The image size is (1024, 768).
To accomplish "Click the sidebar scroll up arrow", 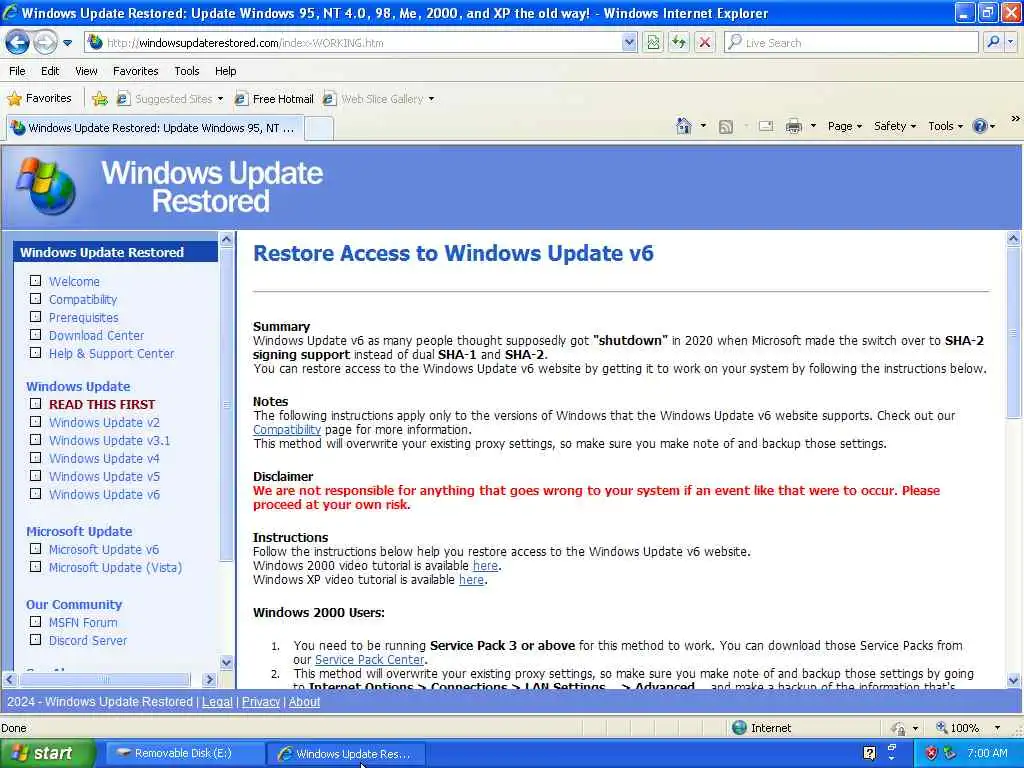I will 226,239.
